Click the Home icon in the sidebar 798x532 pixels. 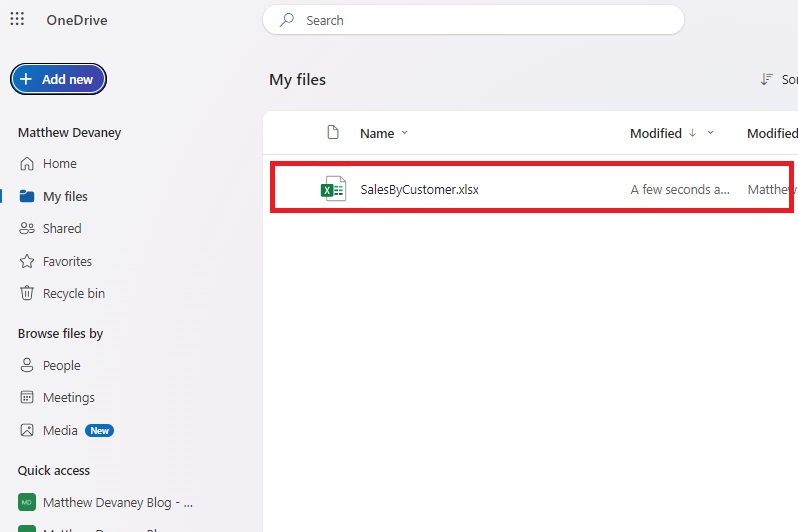coord(27,164)
